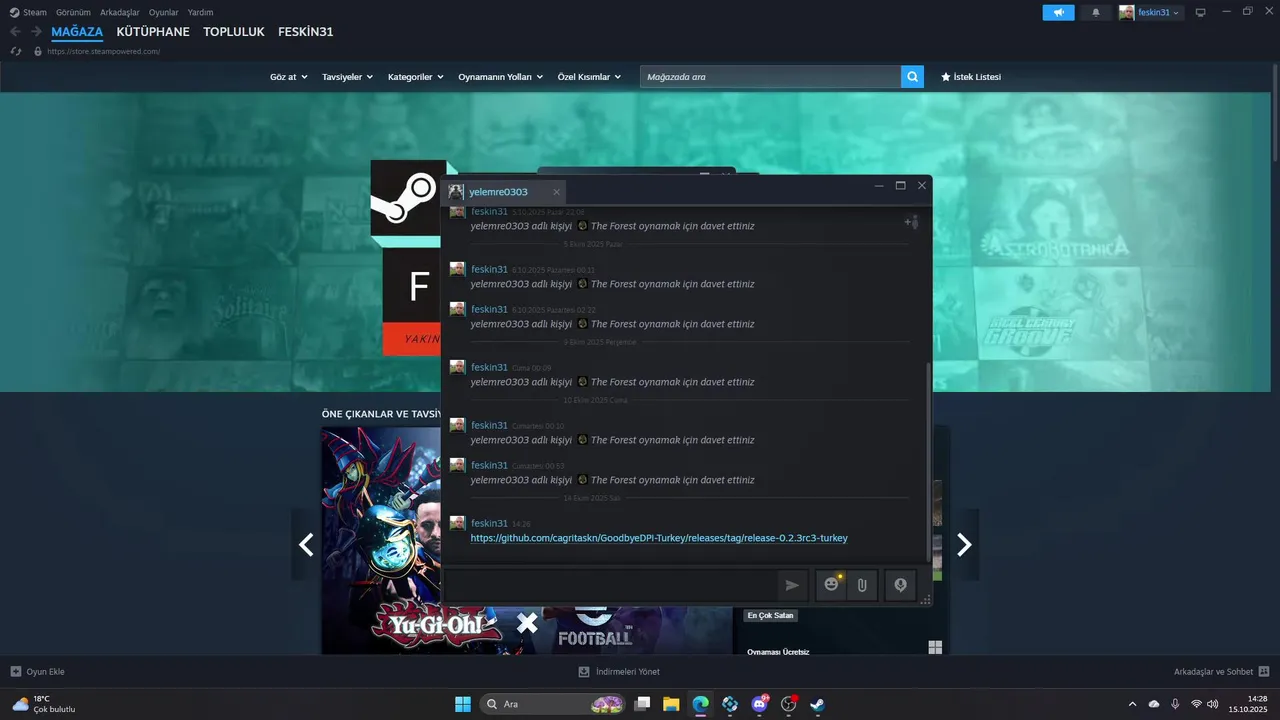Viewport: 1280px width, 720px height.
Task: Toggle Big Picture mode monitor icon
Action: pos(1201,12)
